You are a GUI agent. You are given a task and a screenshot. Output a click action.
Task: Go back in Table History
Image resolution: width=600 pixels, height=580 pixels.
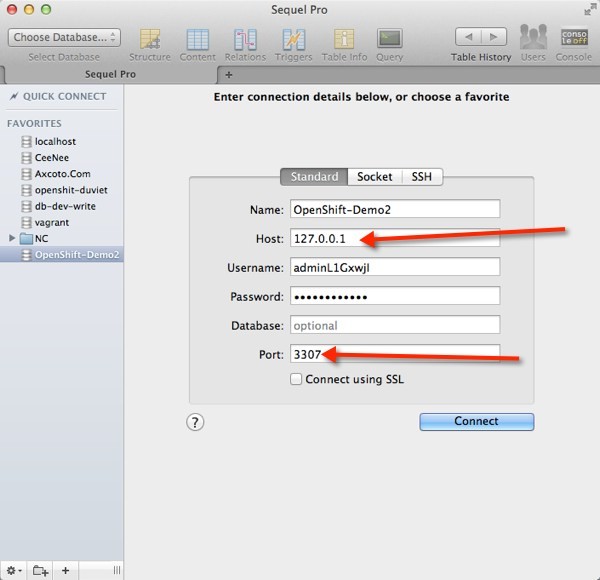468,37
